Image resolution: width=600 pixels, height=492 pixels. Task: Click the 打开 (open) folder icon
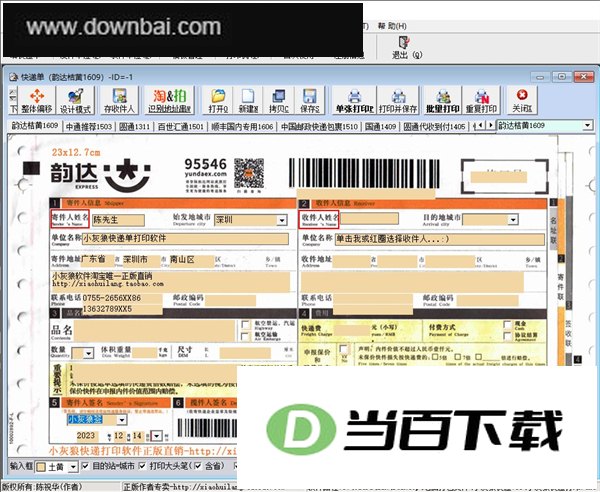218,100
